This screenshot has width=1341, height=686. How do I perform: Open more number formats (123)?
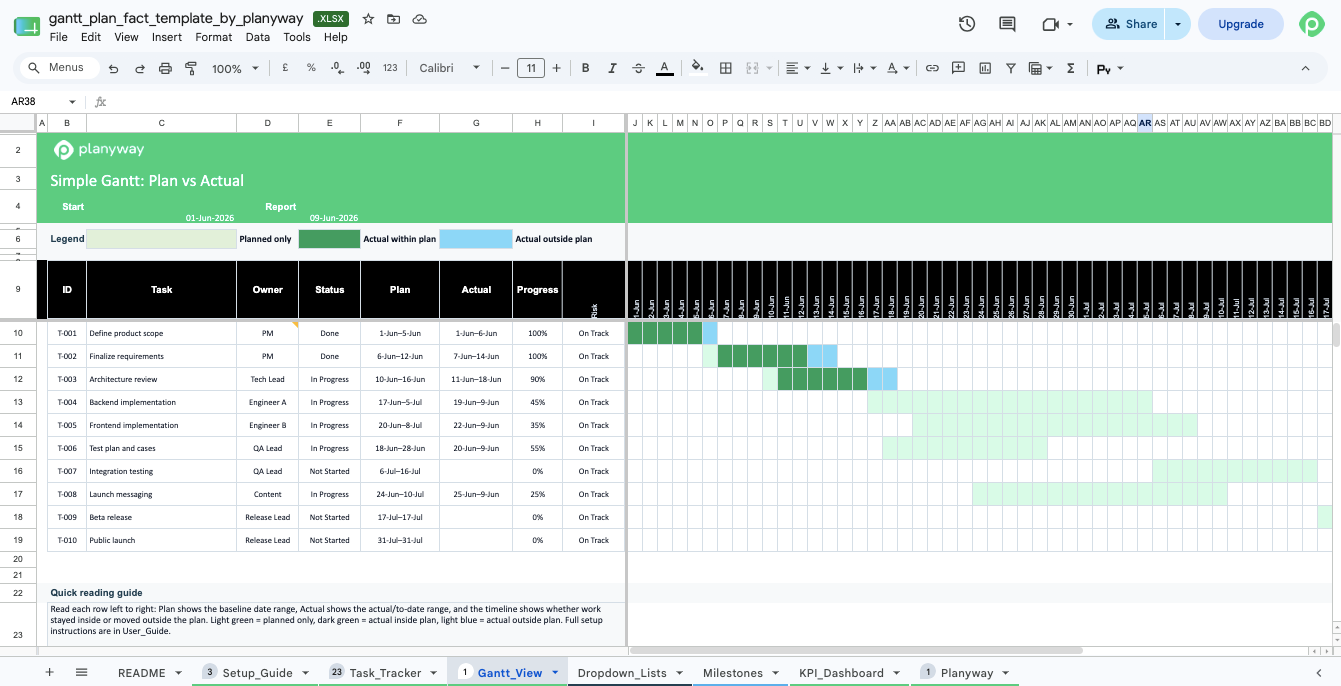point(390,68)
